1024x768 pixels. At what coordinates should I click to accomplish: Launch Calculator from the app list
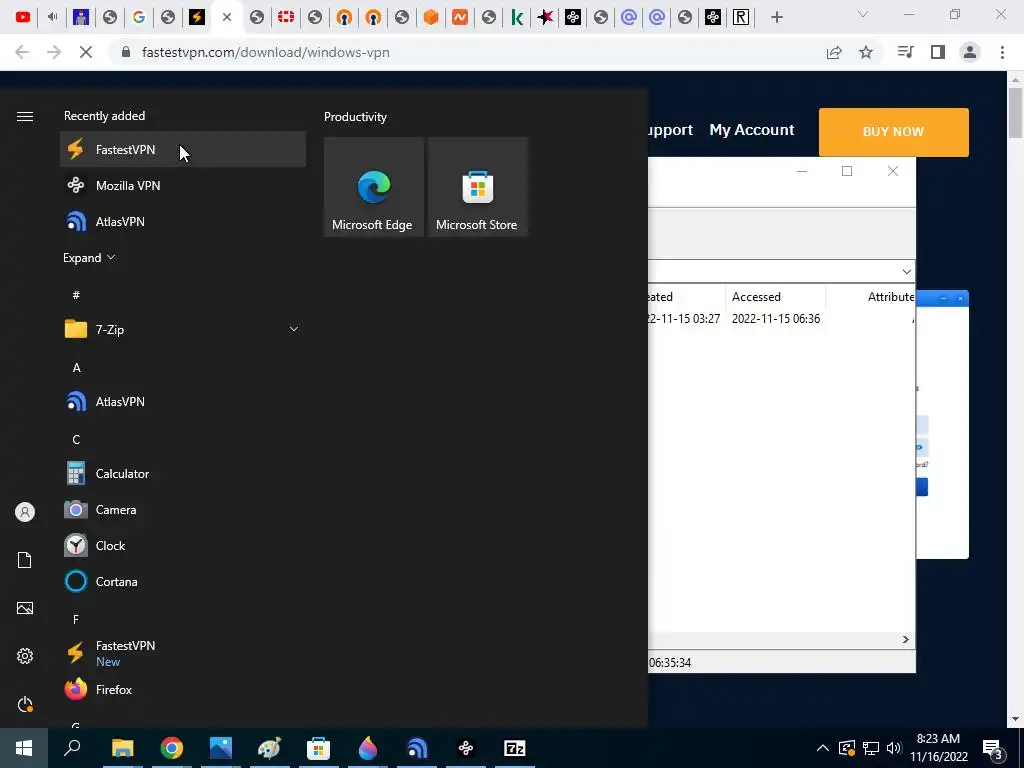pos(183,473)
